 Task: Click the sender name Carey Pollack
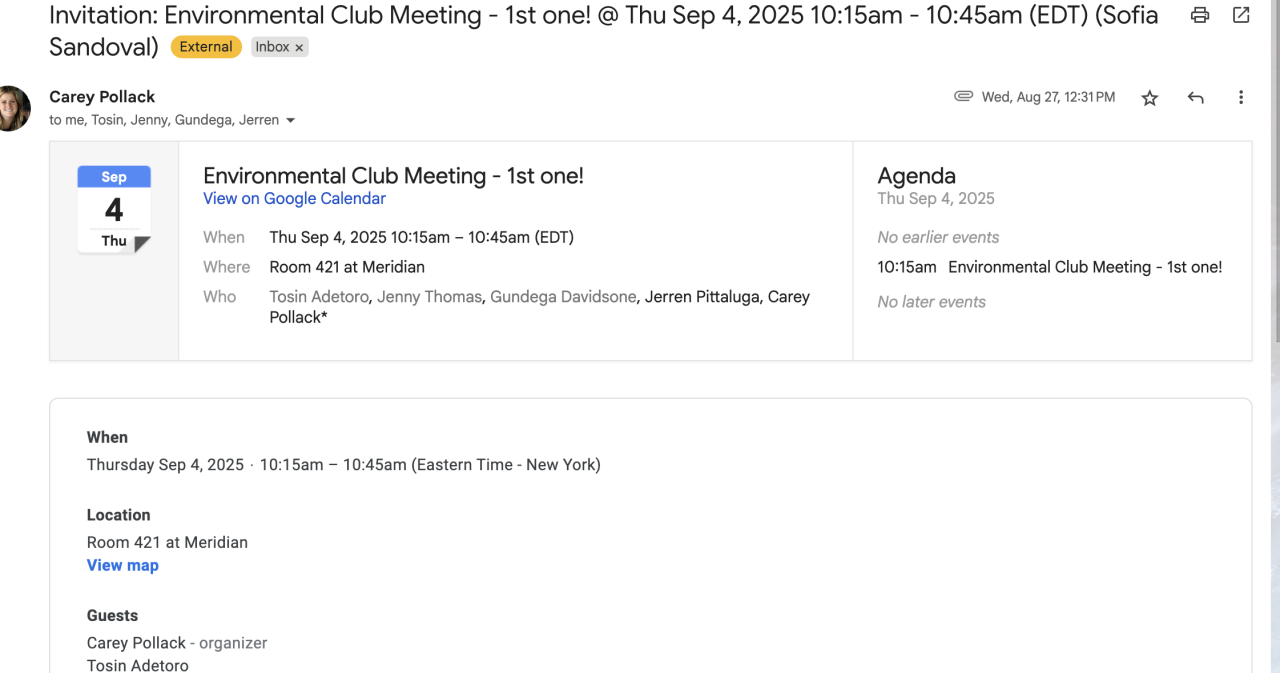(x=102, y=97)
